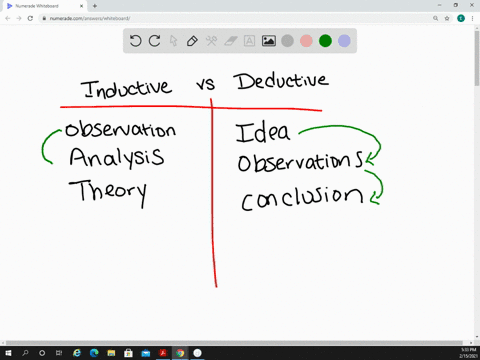
Task: Open File Explorer from taskbar
Action: click(x=111, y=353)
